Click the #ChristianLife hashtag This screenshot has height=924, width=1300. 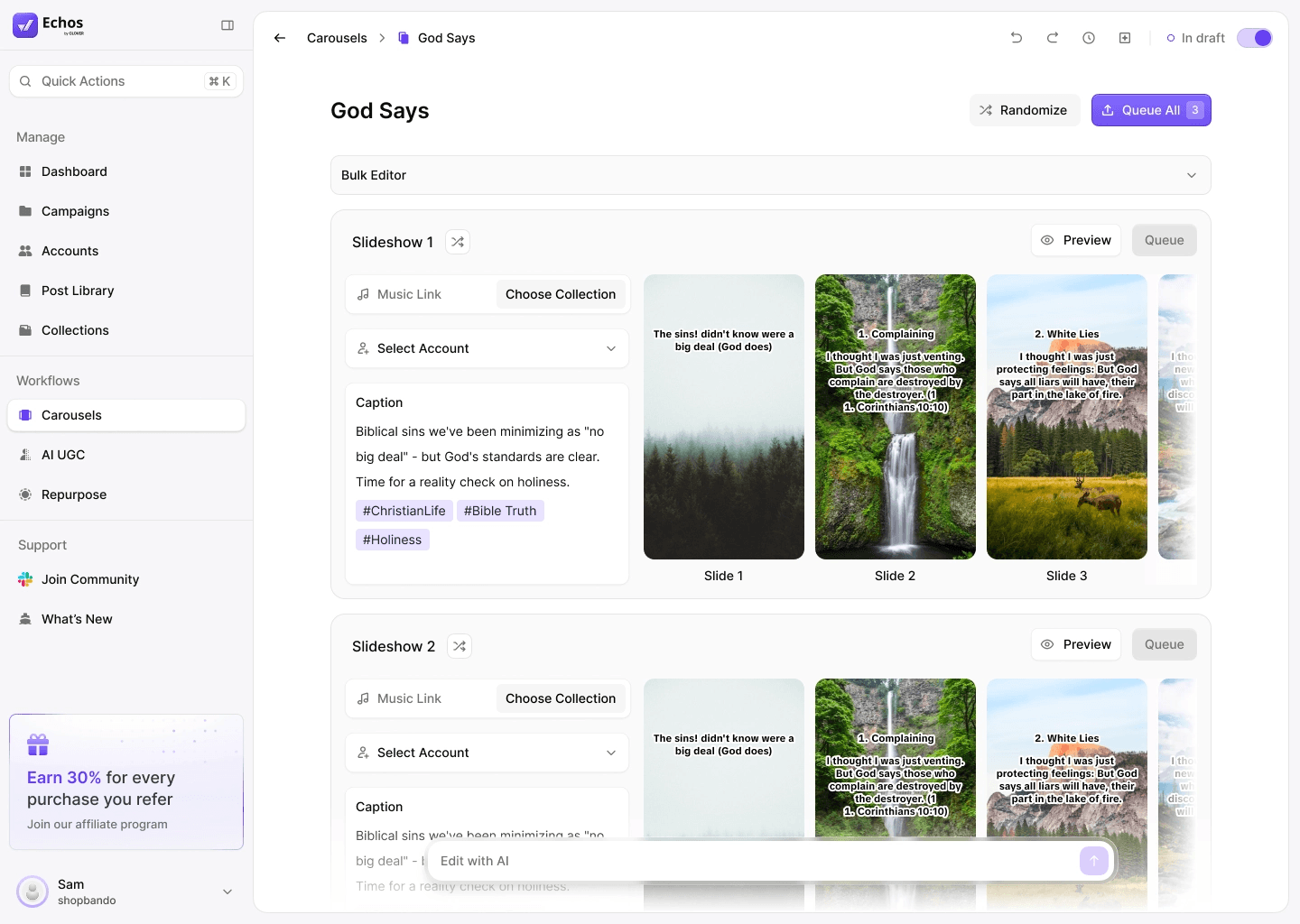(x=404, y=511)
